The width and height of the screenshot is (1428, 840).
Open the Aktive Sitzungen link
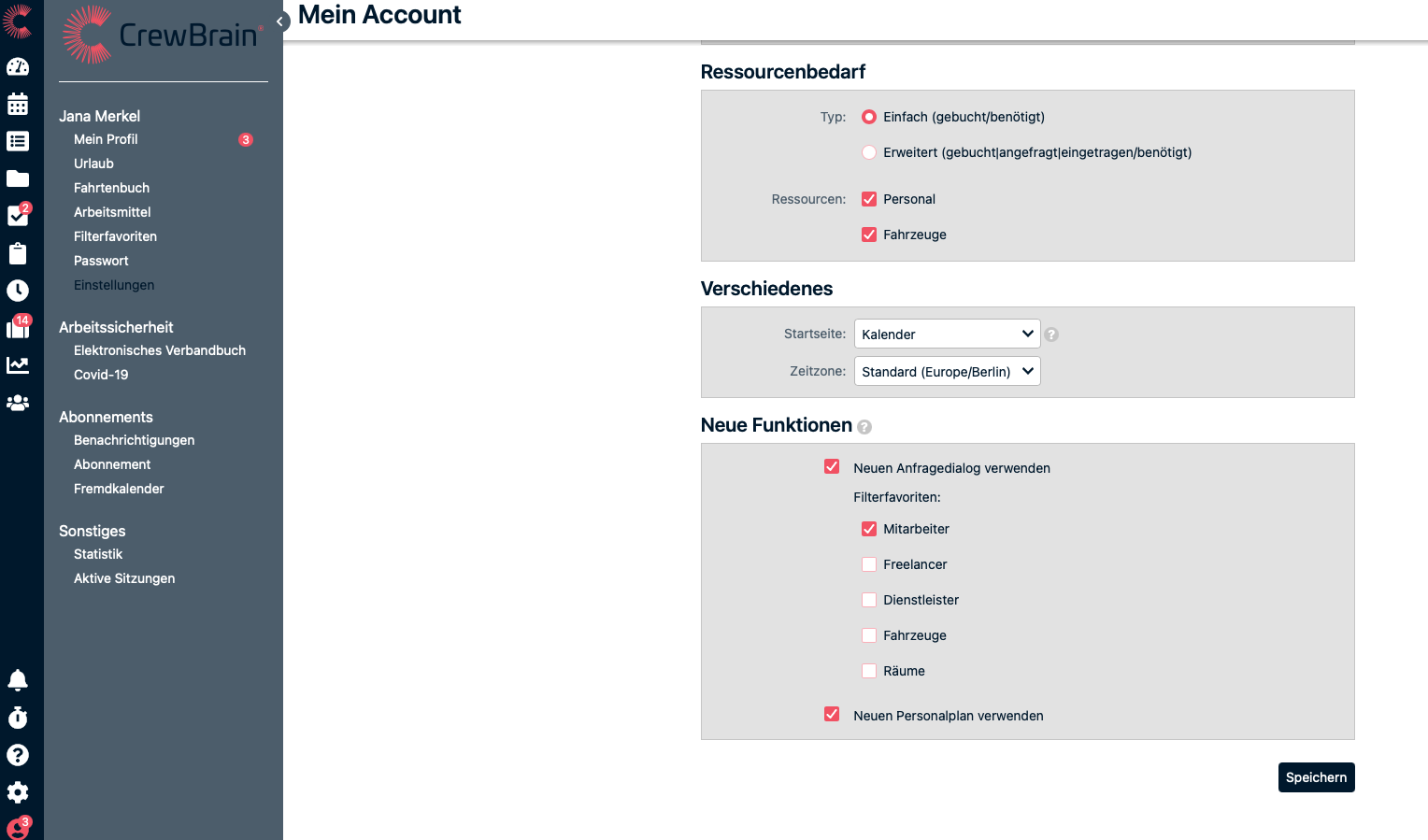point(124,578)
